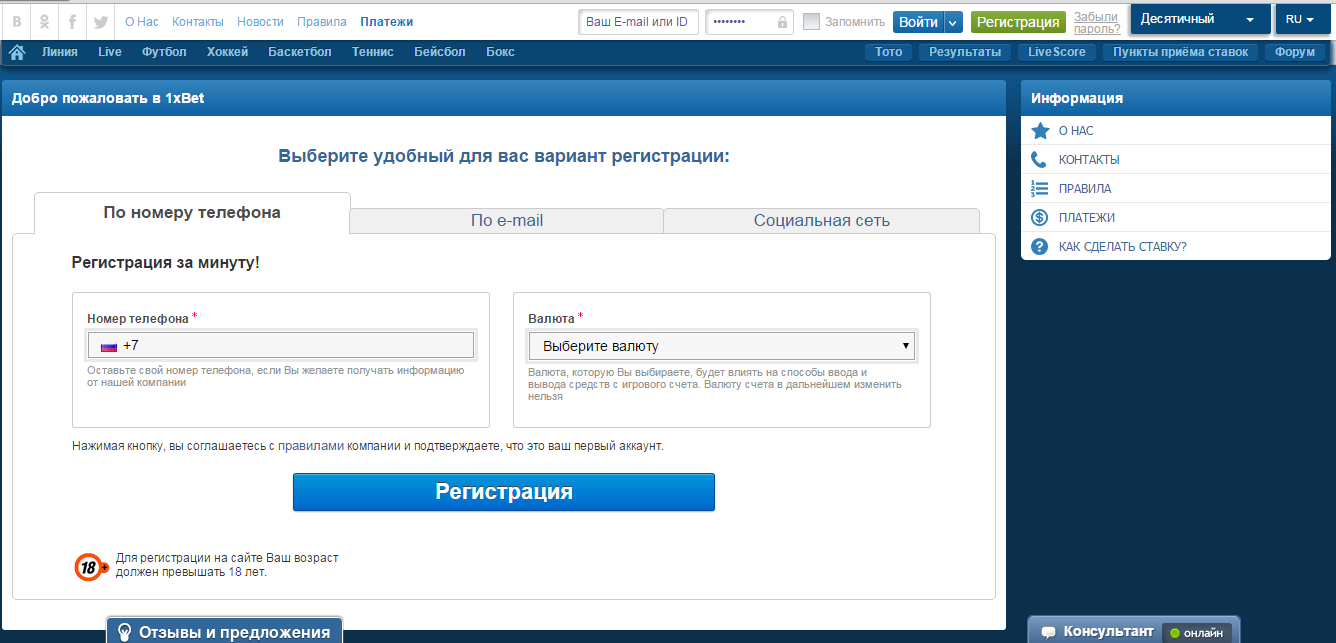Open the Правила top link
The image size is (1336, 643).
click(x=322, y=21)
